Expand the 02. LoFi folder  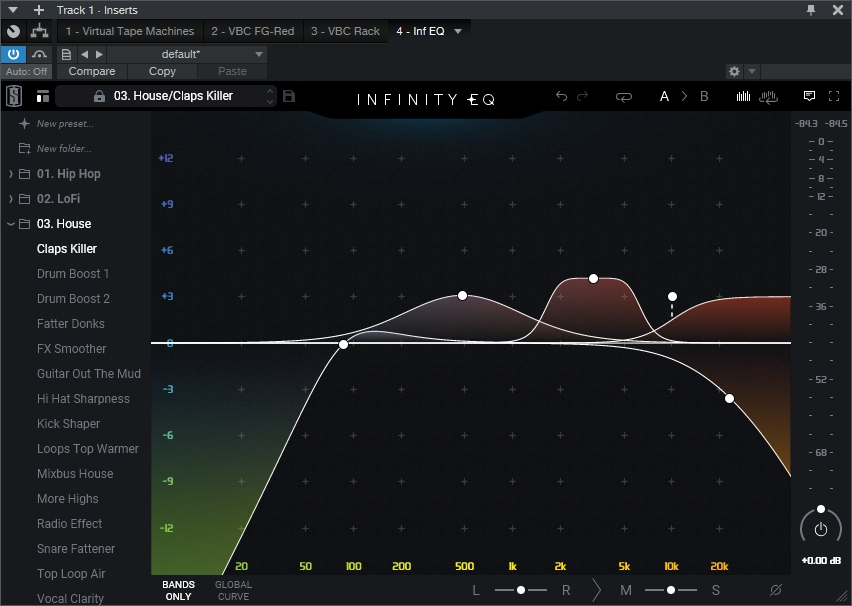(11, 199)
